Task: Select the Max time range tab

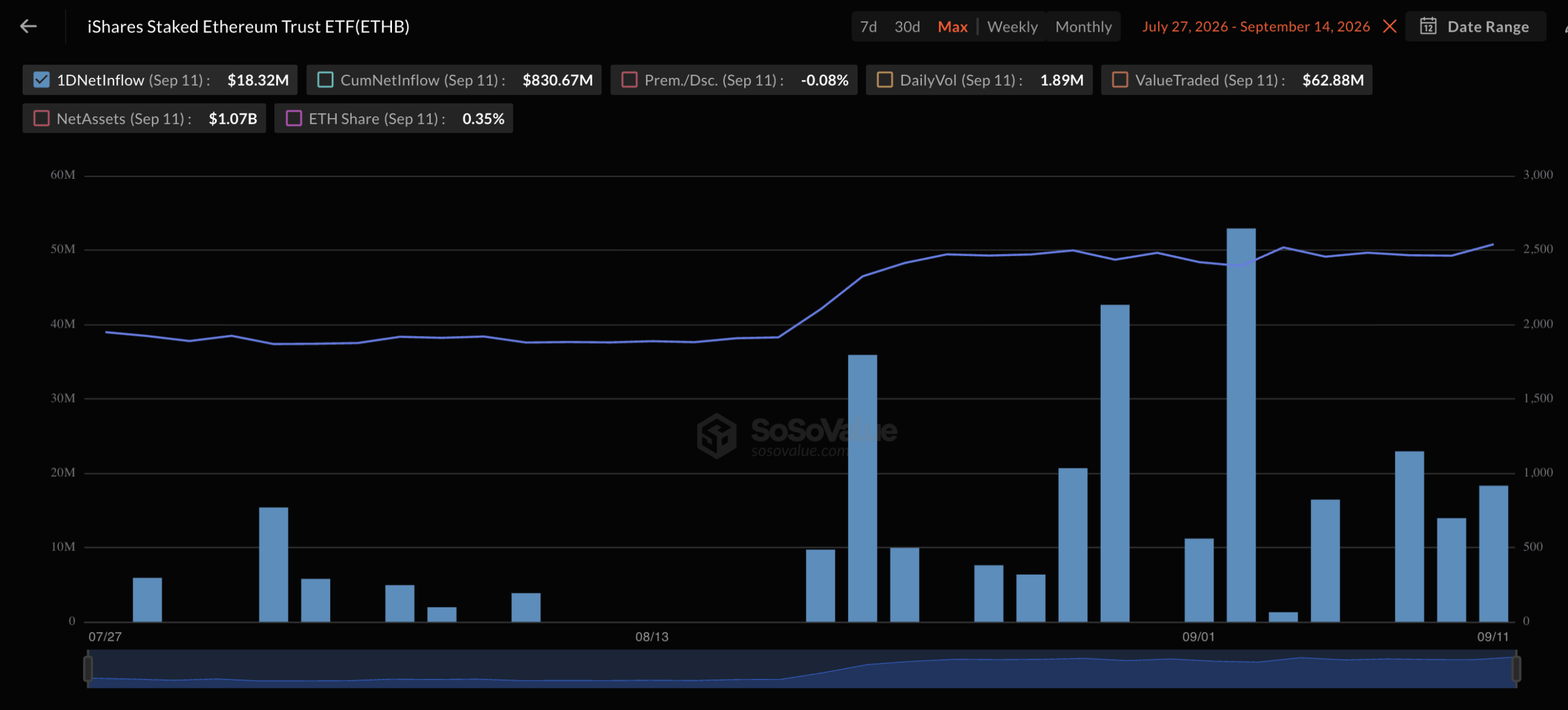Action: (x=952, y=27)
